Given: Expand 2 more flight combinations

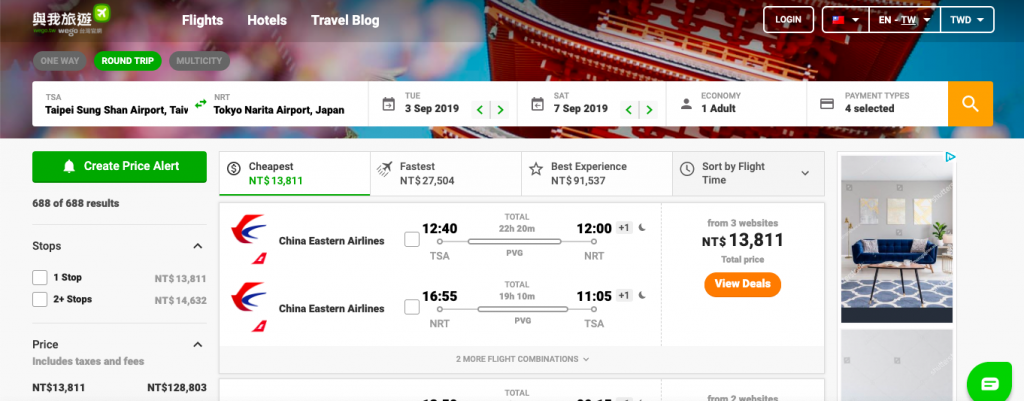Looking at the screenshot, I should pyautogui.click(x=522, y=359).
